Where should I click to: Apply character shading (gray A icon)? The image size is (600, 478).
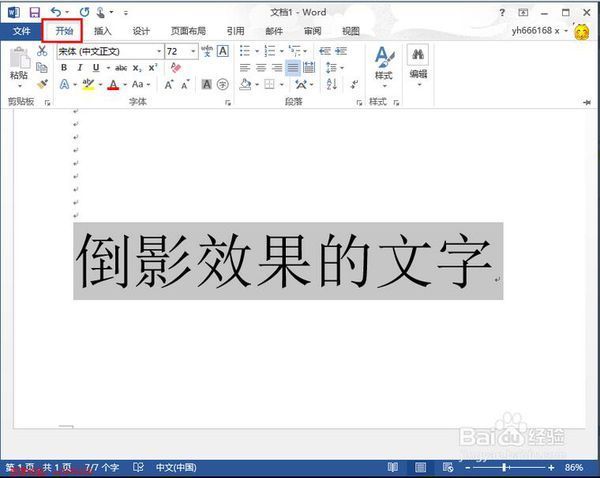point(207,84)
